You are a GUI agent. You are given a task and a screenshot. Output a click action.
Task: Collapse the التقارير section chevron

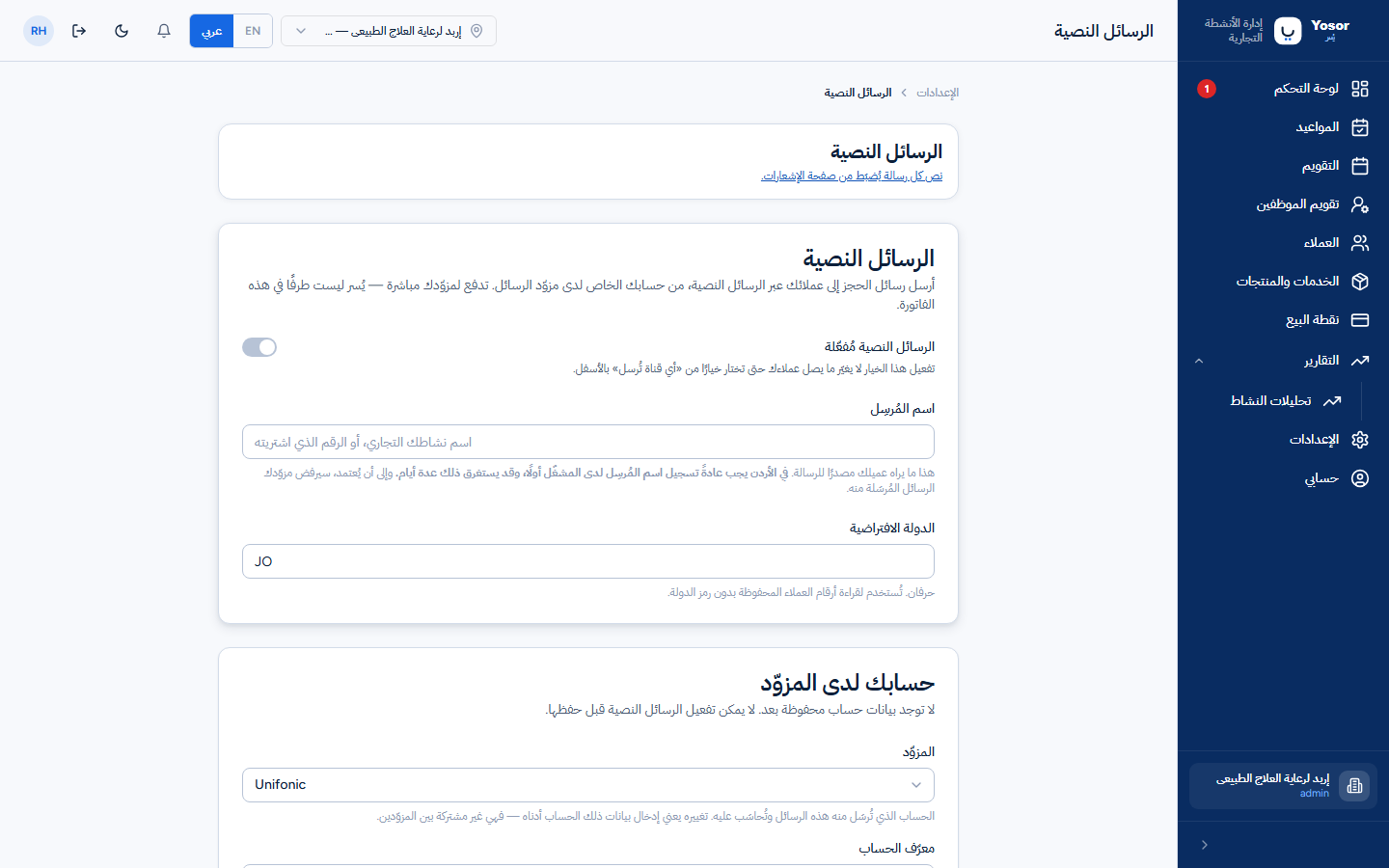pos(1199,361)
